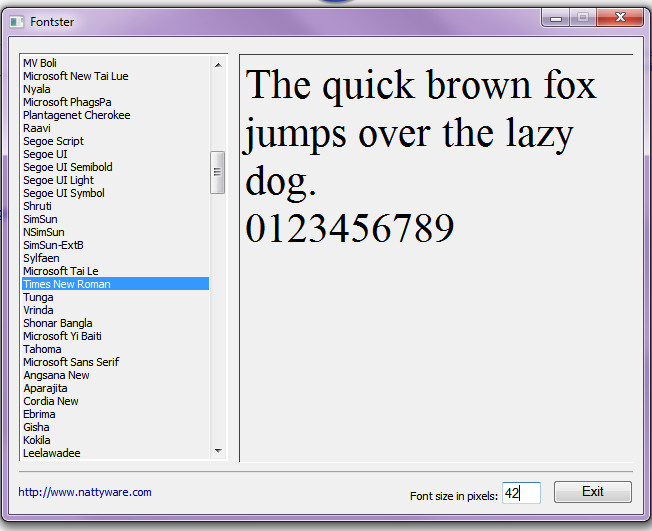Click the 0123456789 preview digits
This screenshot has height=531, width=652.
350,228
